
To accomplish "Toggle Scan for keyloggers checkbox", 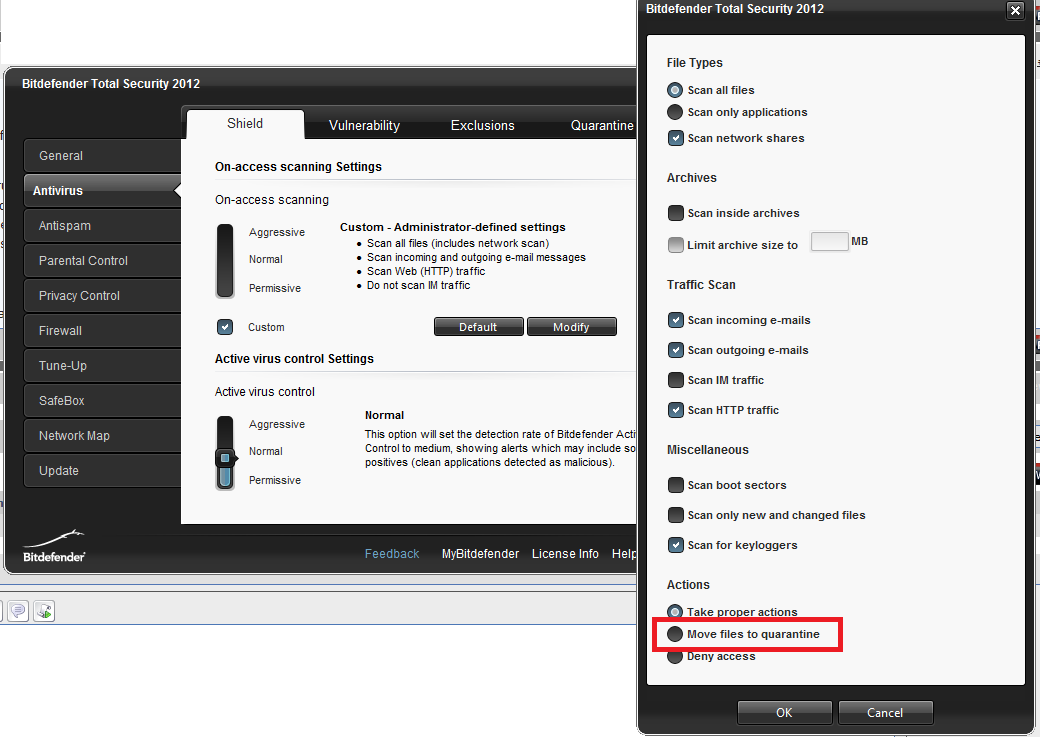I will tap(675, 545).
